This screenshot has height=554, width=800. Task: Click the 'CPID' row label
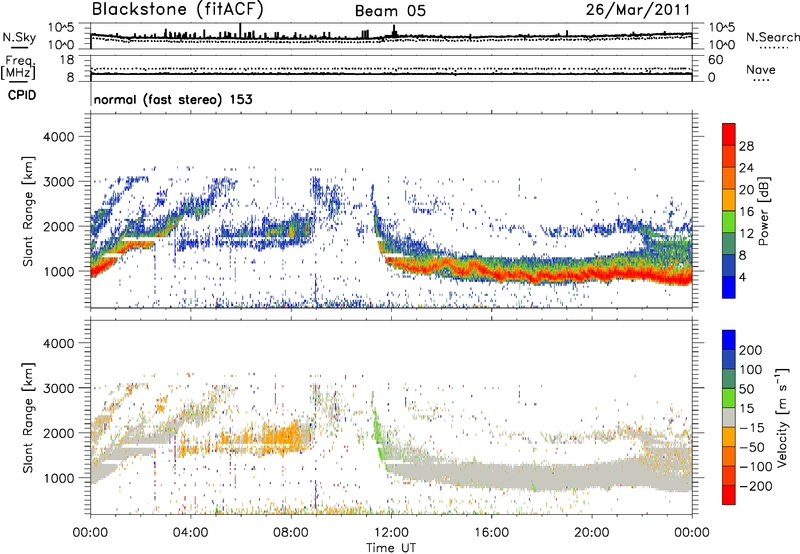click(22, 95)
